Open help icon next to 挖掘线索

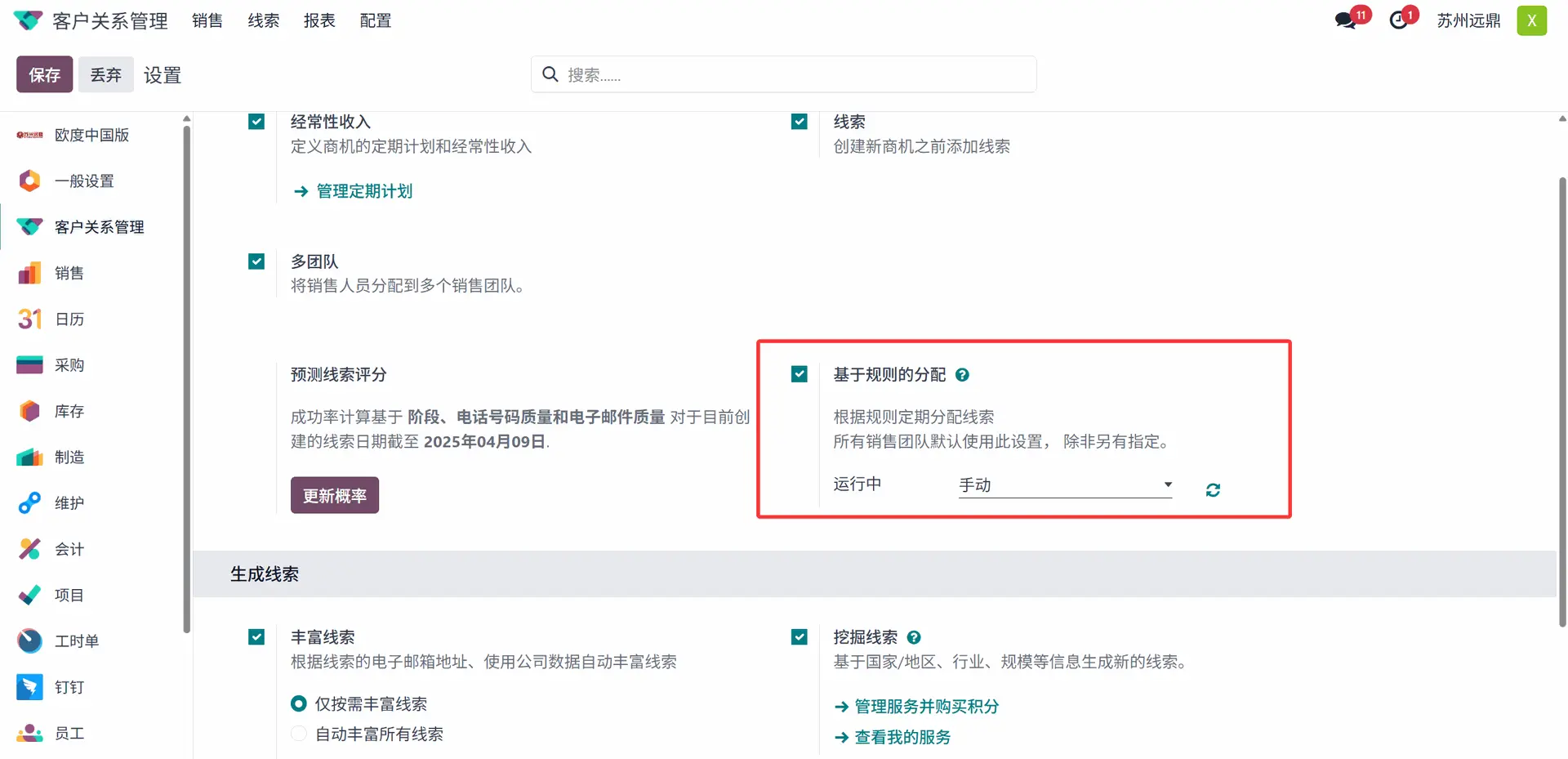tap(914, 637)
